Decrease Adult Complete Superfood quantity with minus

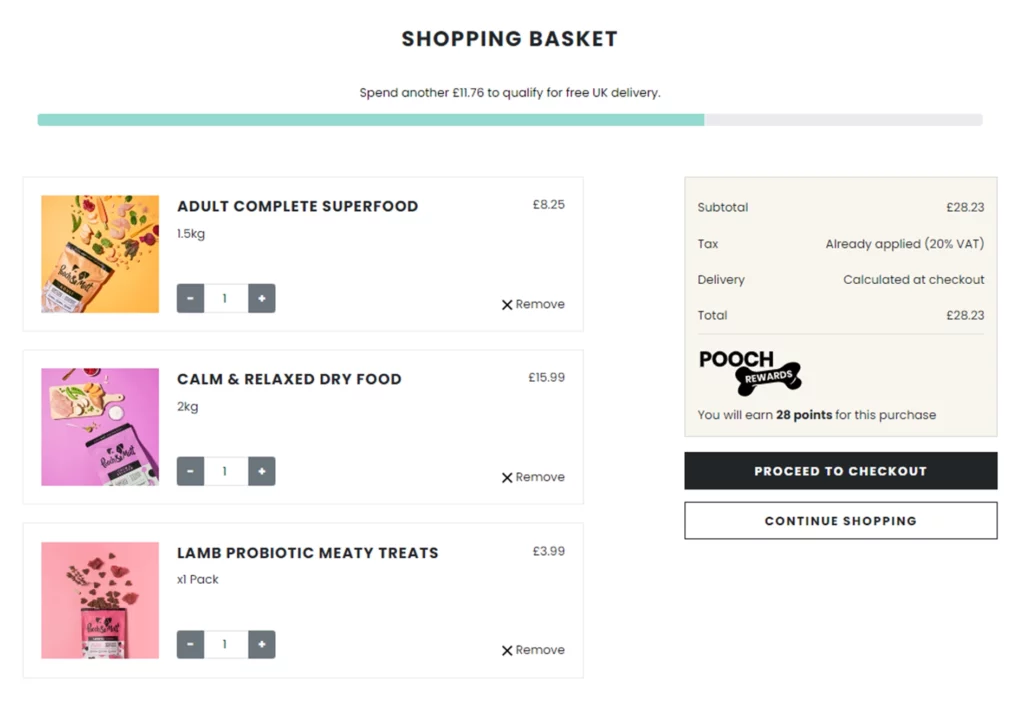click(190, 298)
